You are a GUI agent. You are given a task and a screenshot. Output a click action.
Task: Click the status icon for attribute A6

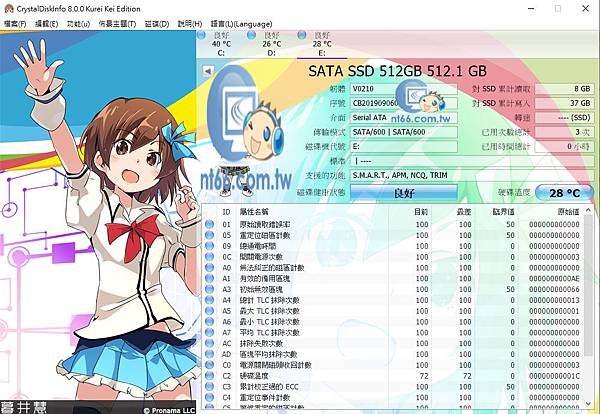coord(209,322)
